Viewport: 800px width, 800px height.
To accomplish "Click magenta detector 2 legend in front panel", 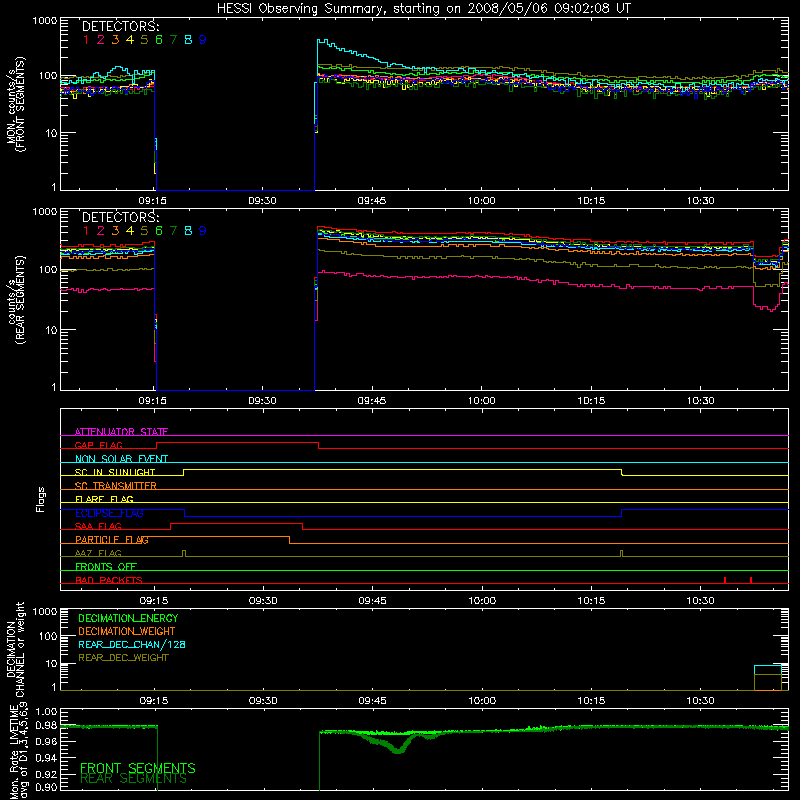I will (101, 40).
